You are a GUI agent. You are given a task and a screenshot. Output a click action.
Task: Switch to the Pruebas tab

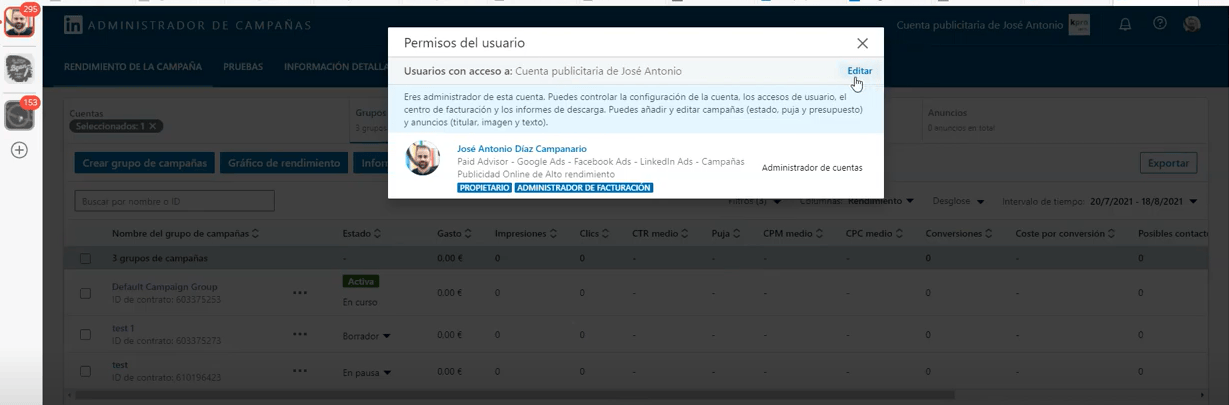click(243, 67)
